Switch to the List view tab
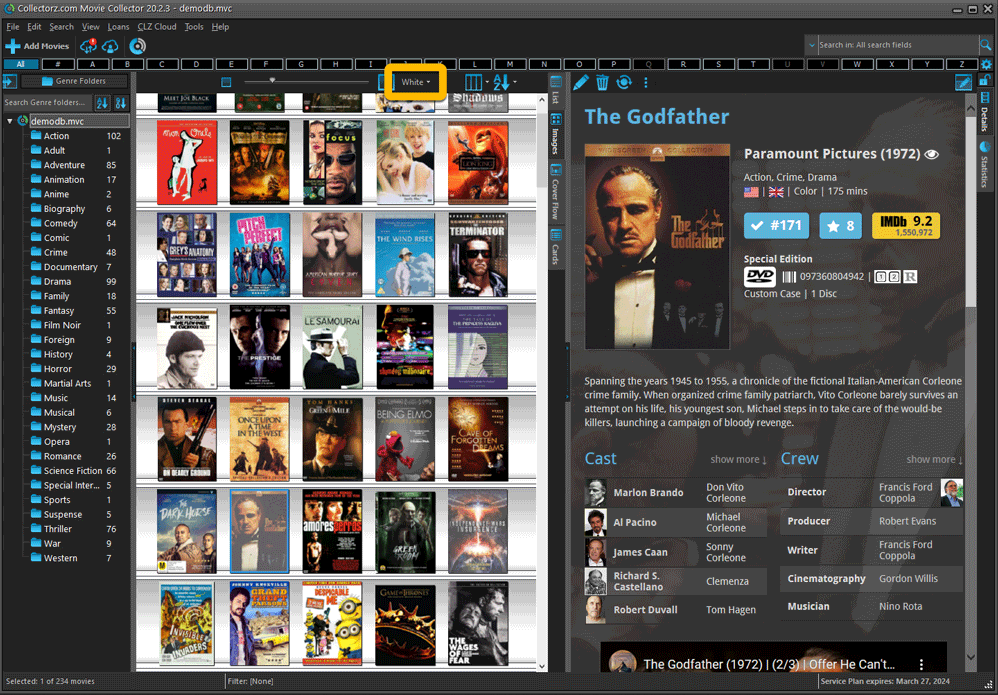This screenshot has width=998, height=695. tap(556, 90)
